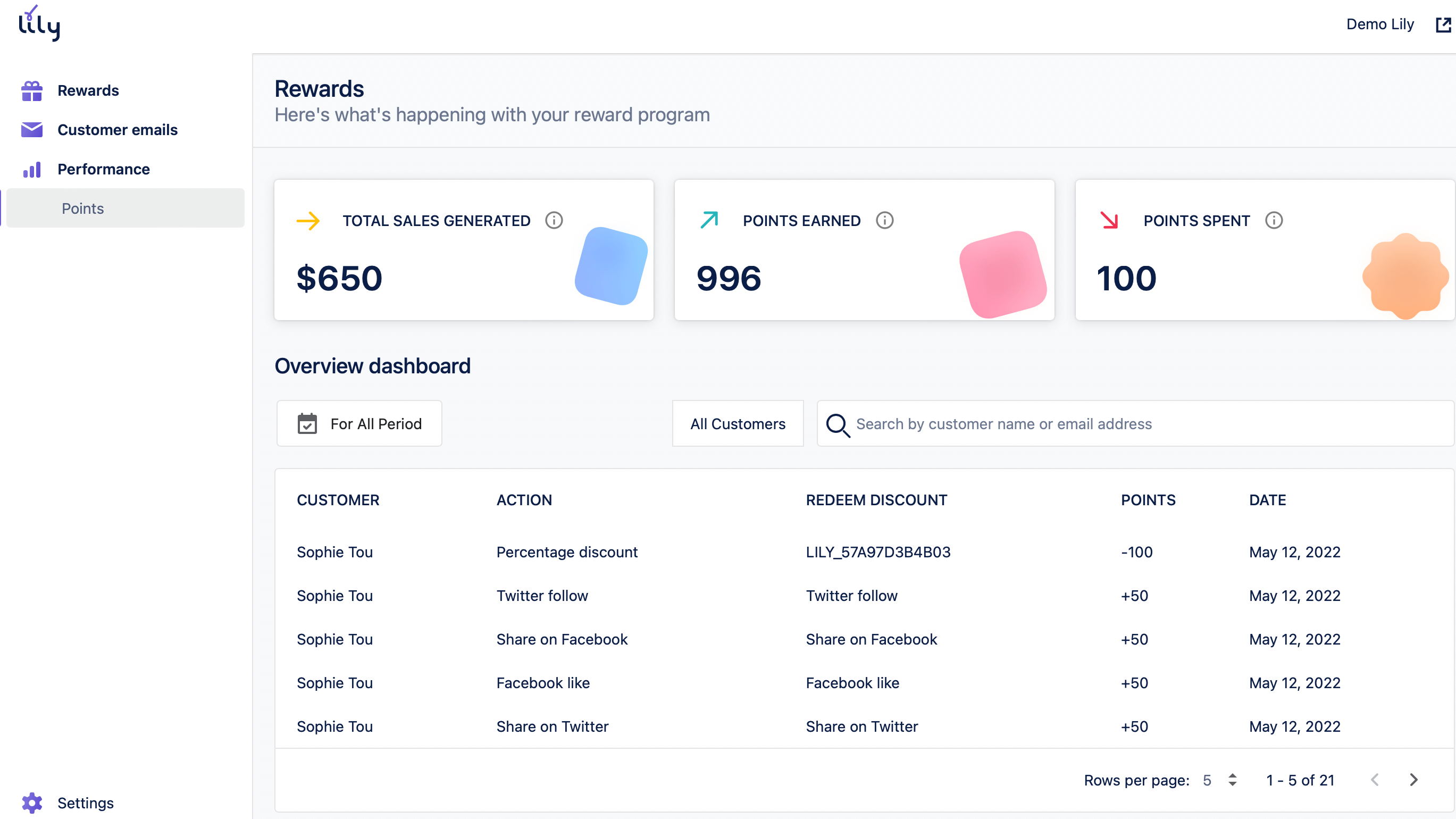Click the CUSTOMER column header
The width and height of the screenshot is (1456, 819).
click(338, 500)
